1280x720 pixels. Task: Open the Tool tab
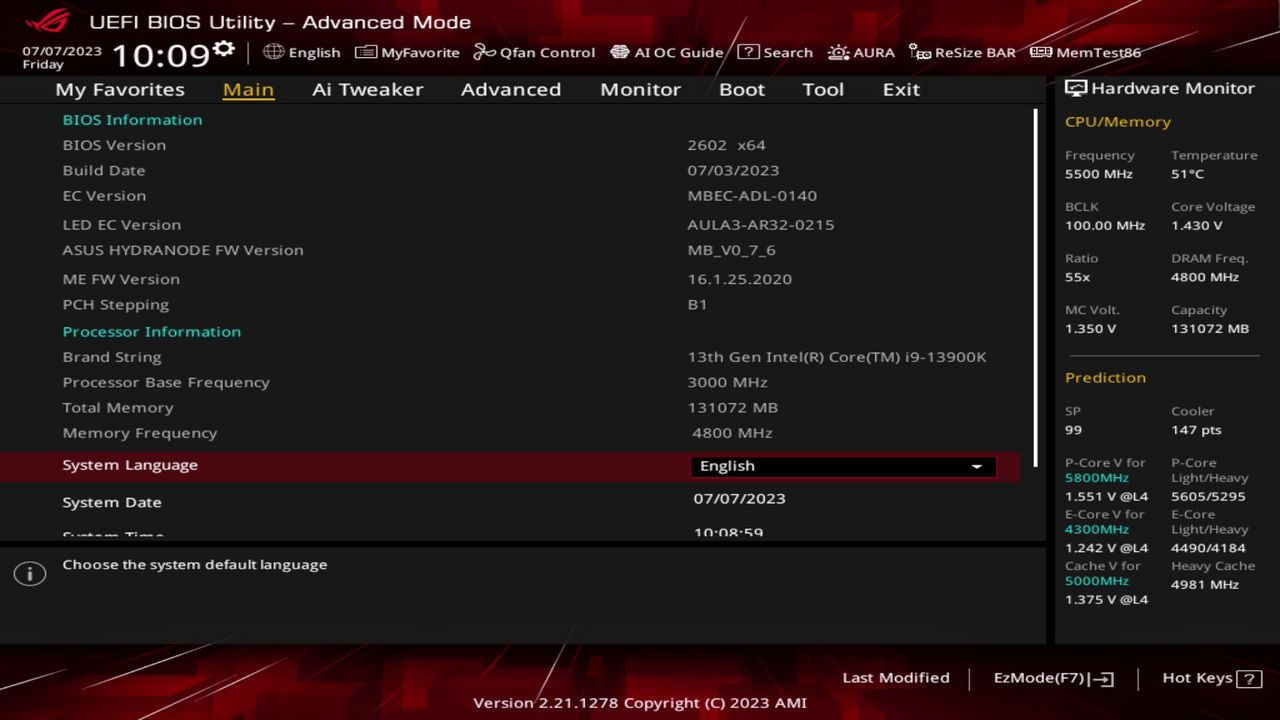(823, 89)
